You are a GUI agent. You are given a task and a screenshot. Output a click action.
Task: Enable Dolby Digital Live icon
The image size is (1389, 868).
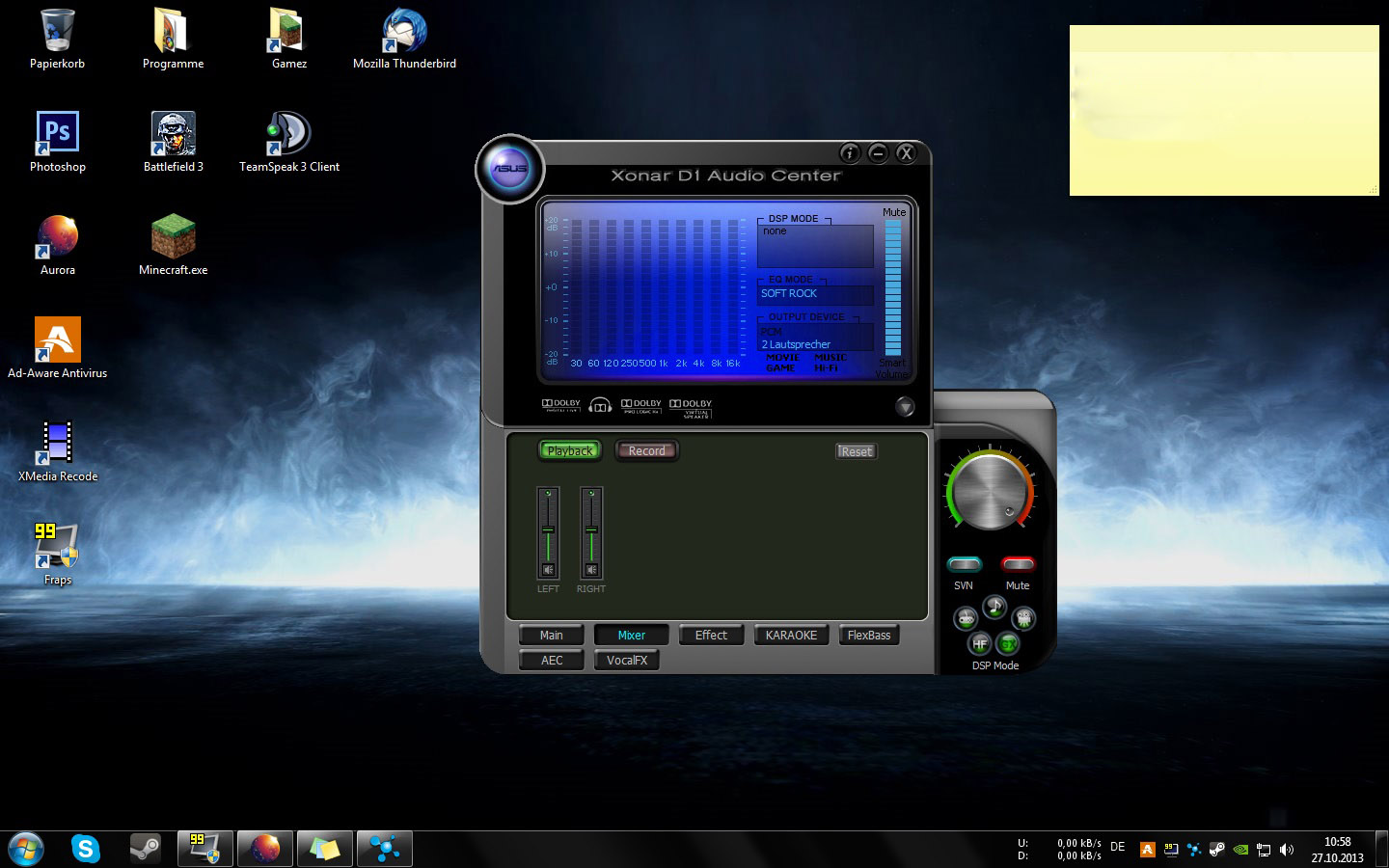pyautogui.click(x=561, y=406)
